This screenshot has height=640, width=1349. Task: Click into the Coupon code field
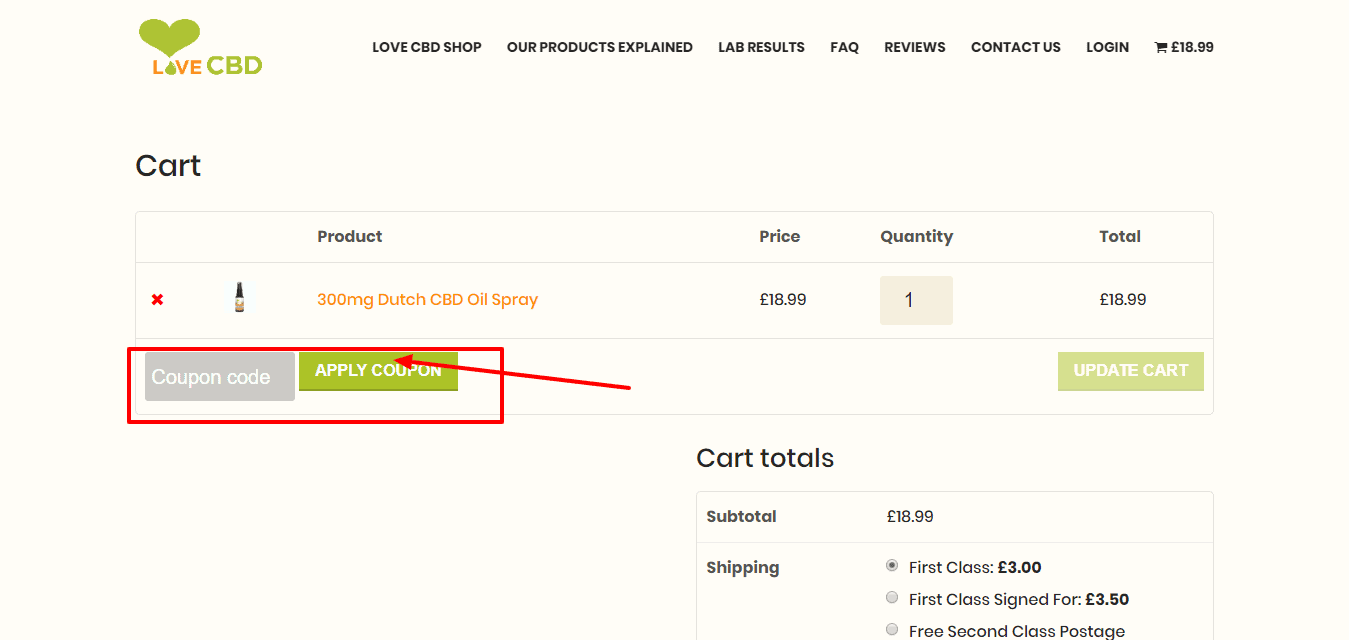pos(220,377)
